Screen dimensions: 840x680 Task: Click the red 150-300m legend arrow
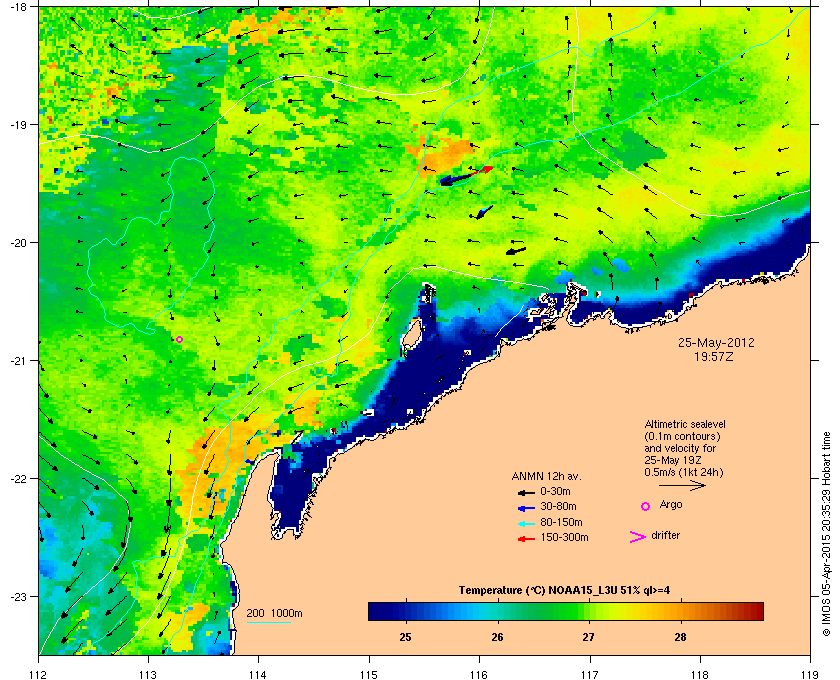tap(526, 539)
